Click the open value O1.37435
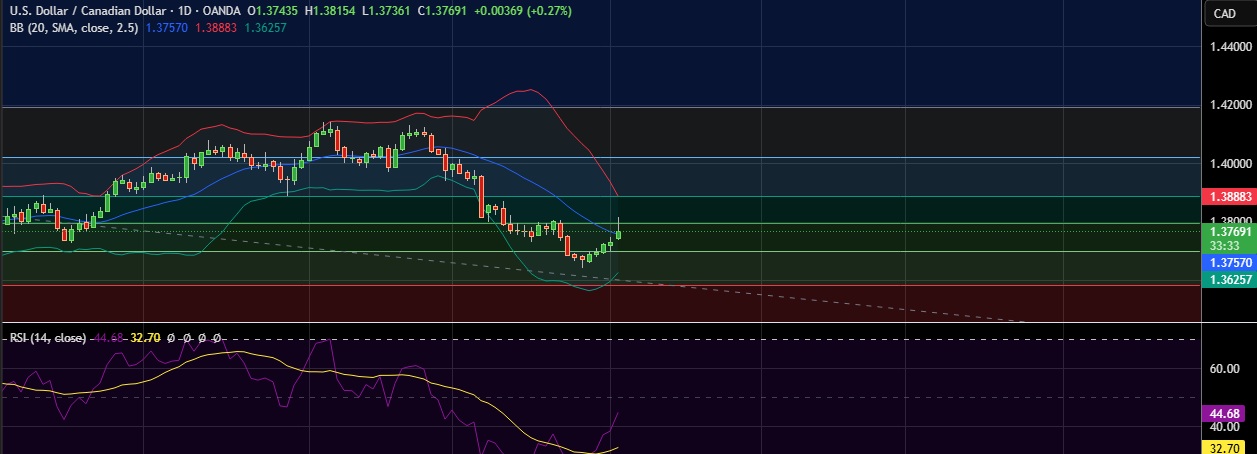Screen dimensions: 1257x454 pyautogui.click(x=274, y=10)
